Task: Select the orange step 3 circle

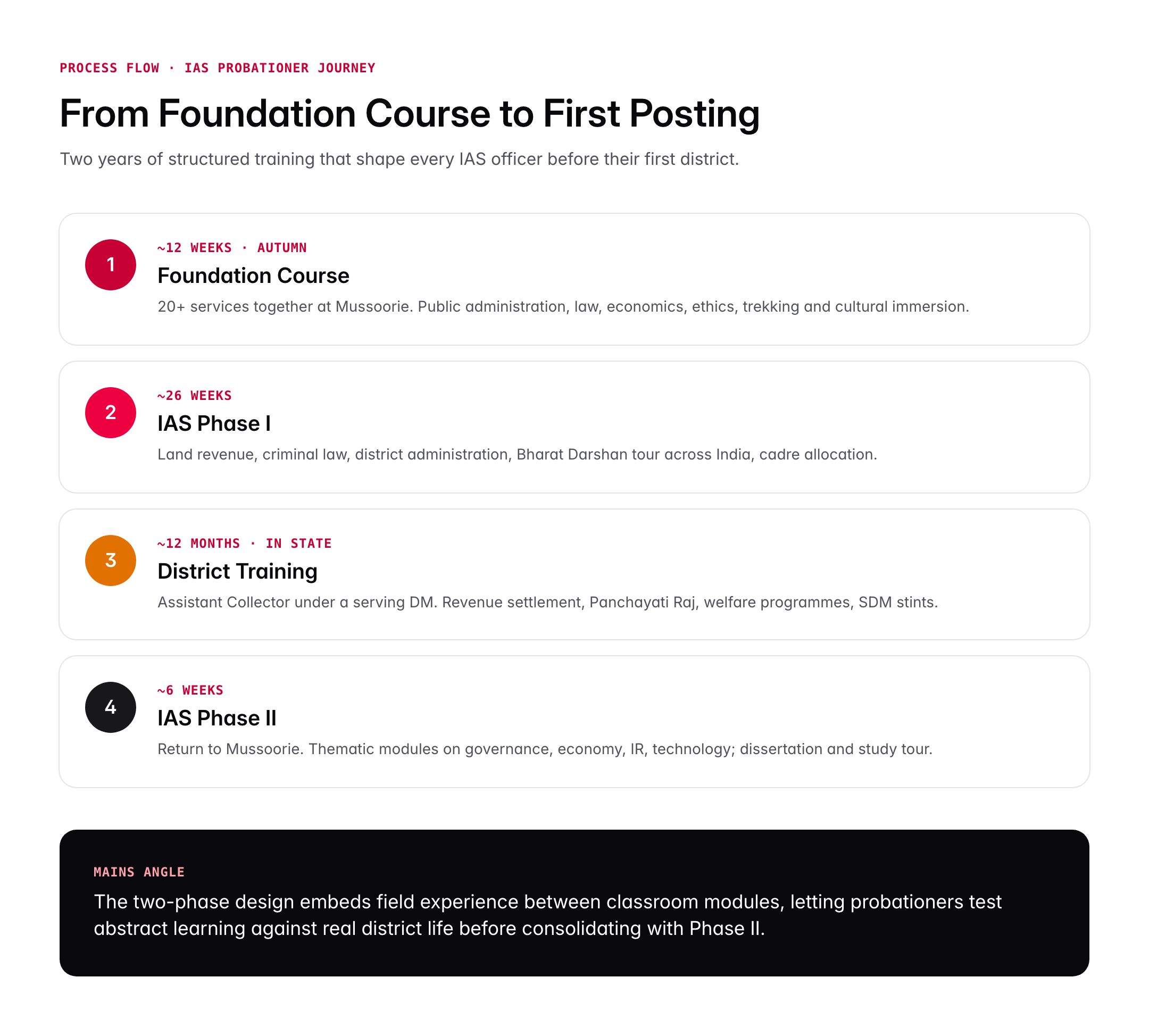Action: point(111,560)
